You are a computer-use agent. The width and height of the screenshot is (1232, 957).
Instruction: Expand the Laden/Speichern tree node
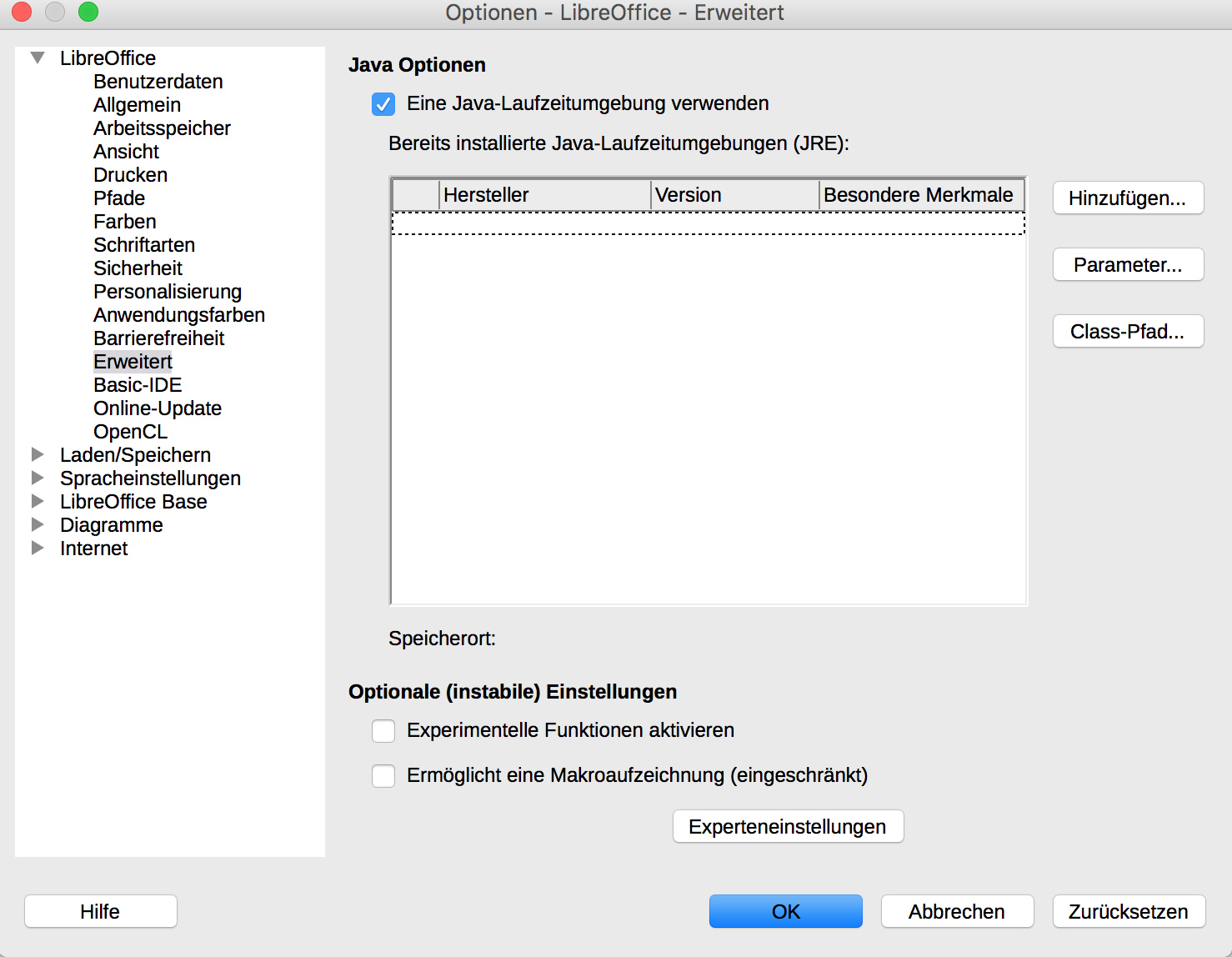38,454
